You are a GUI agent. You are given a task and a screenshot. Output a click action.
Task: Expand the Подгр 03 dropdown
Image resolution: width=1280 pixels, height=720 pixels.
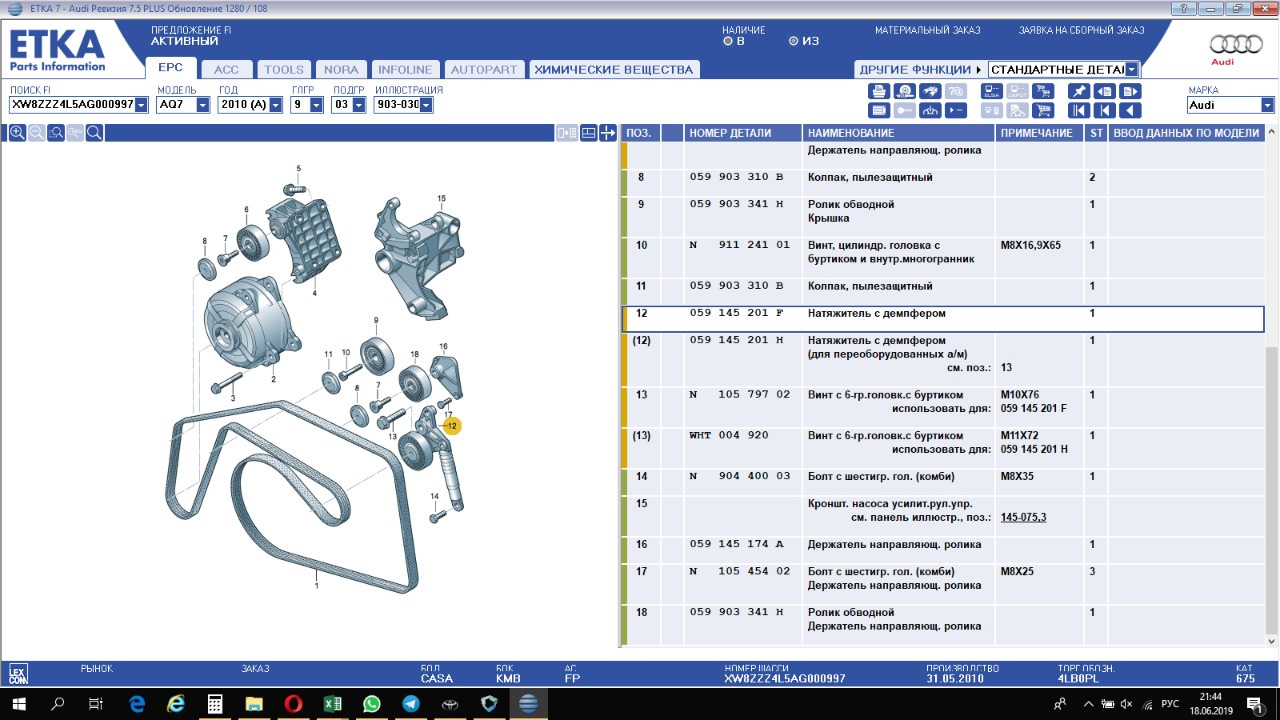click(358, 105)
